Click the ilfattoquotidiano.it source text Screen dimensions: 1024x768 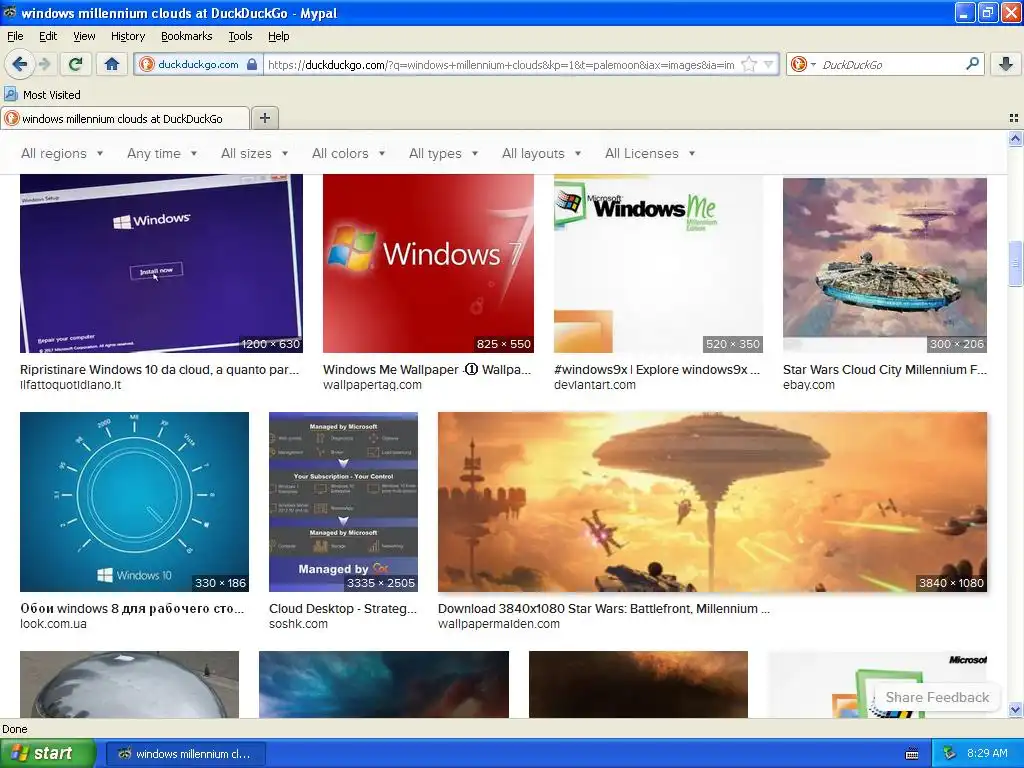(x=71, y=385)
